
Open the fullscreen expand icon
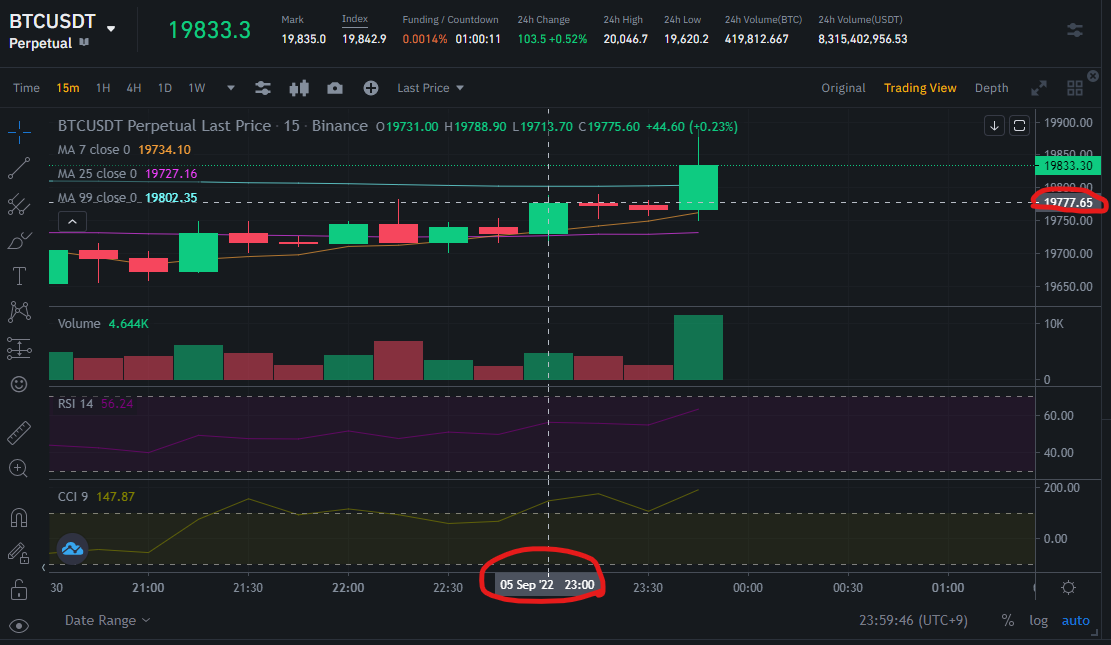coord(1039,88)
